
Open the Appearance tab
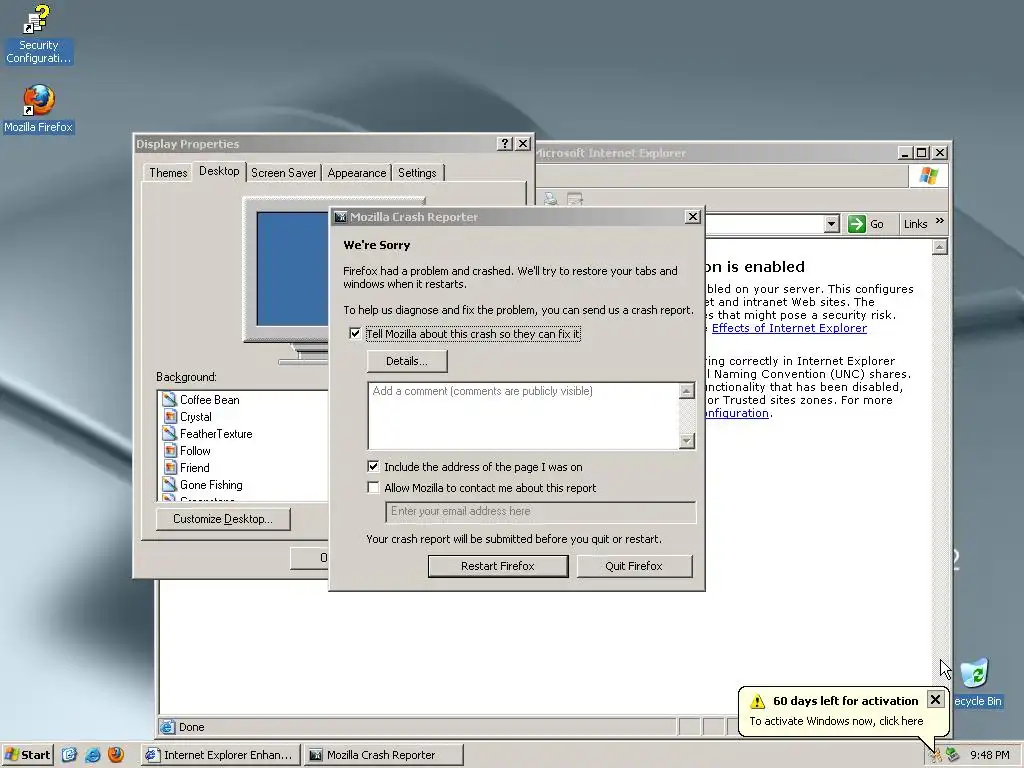click(357, 172)
